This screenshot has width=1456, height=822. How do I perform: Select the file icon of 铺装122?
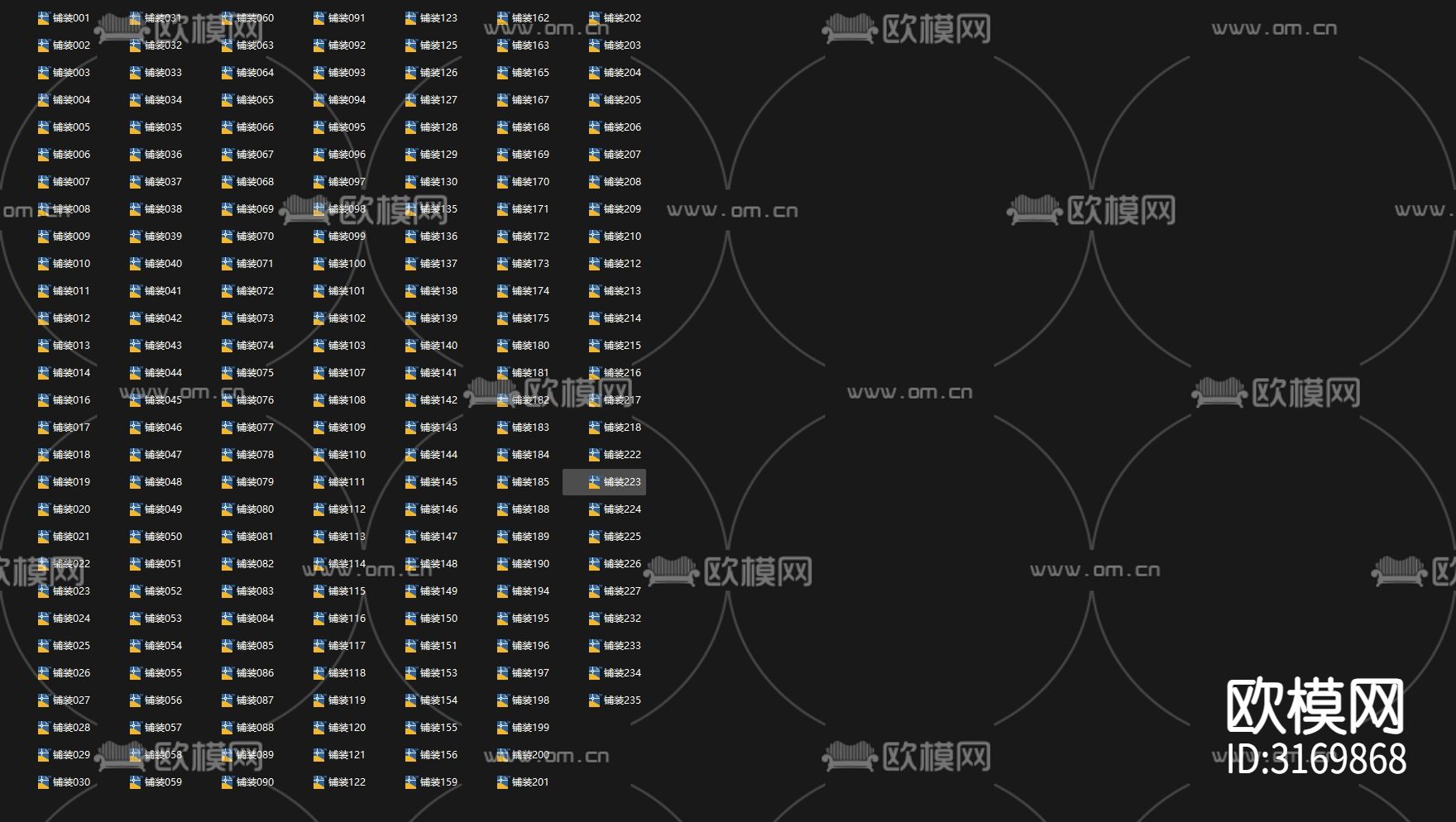pyautogui.click(x=318, y=782)
